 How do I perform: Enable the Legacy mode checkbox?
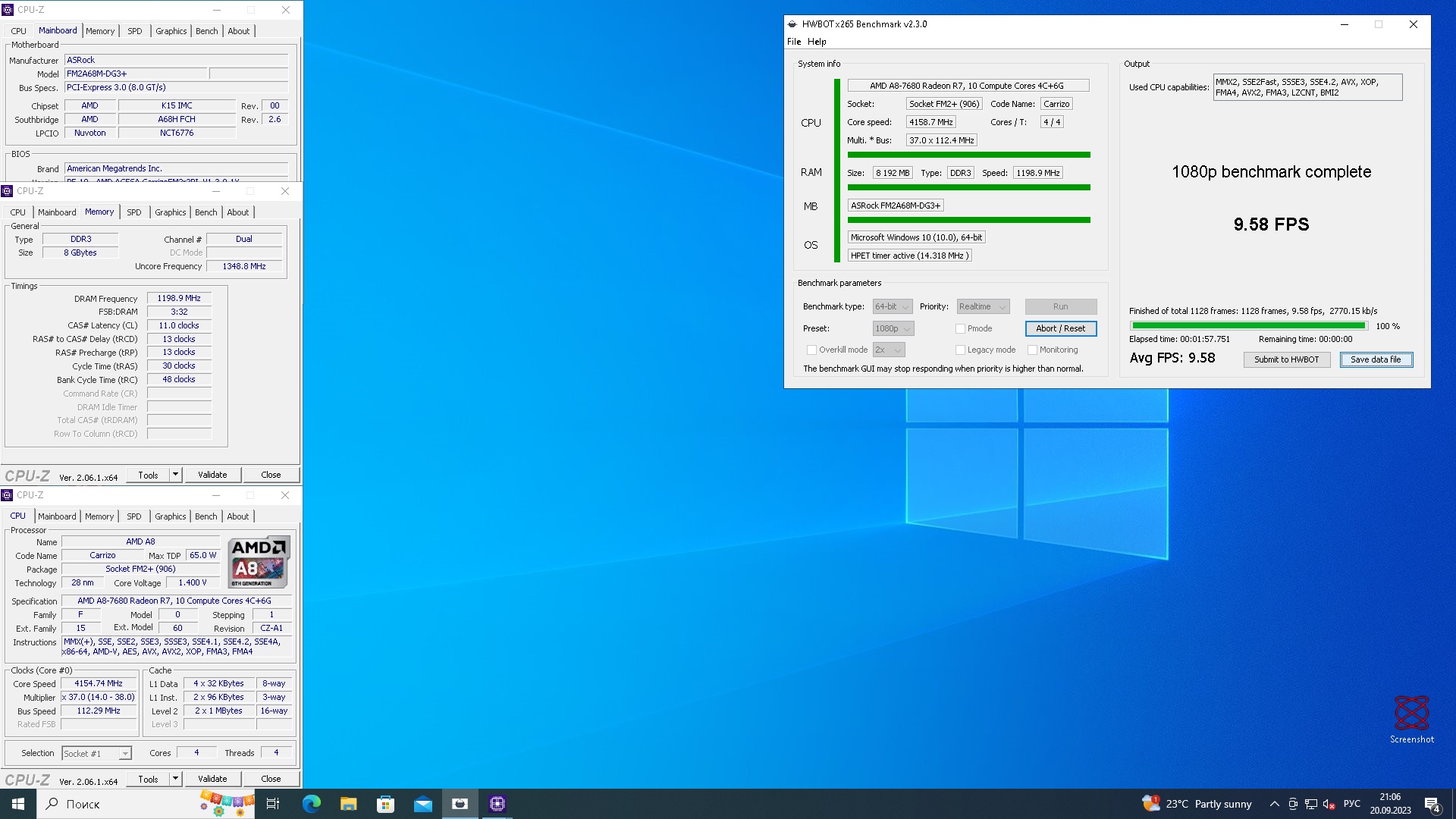(x=960, y=350)
